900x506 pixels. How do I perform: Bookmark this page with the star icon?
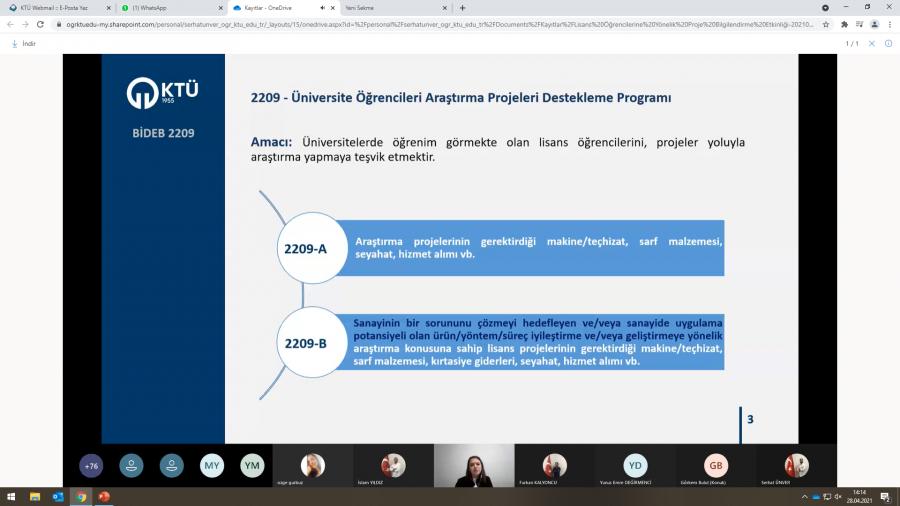[x=826, y=24]
